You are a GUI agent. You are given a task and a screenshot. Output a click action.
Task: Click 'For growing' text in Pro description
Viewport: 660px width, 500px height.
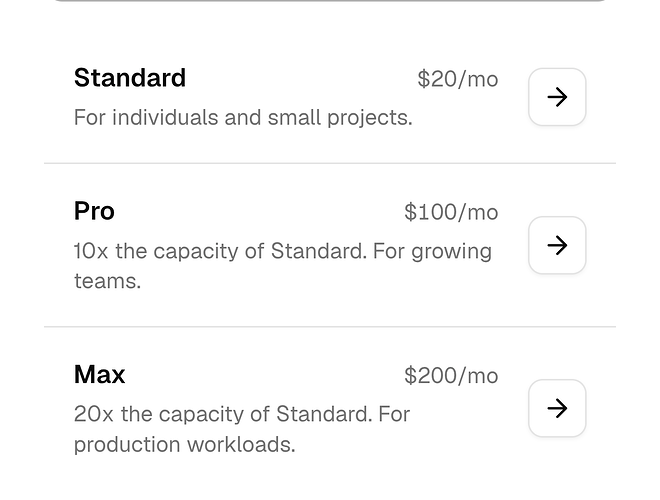point(432,252)
